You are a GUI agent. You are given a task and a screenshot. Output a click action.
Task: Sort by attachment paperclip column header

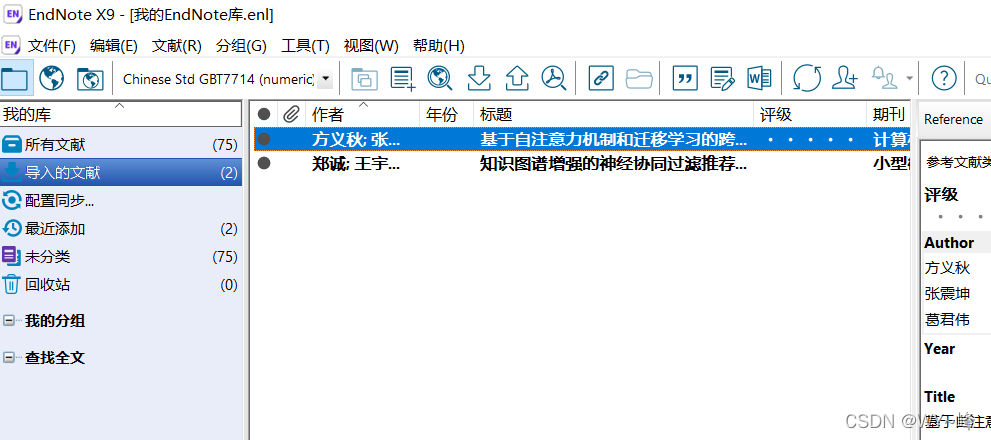291,114
